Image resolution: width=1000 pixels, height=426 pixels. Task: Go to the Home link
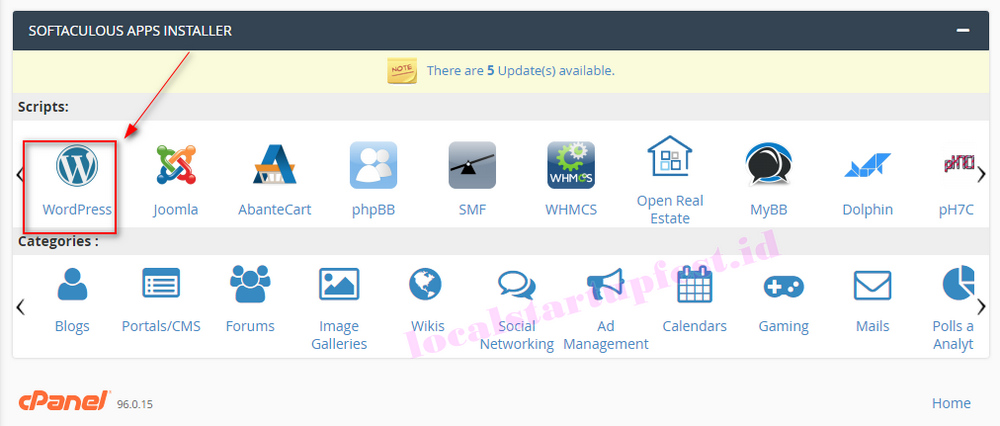coord(952,403)
